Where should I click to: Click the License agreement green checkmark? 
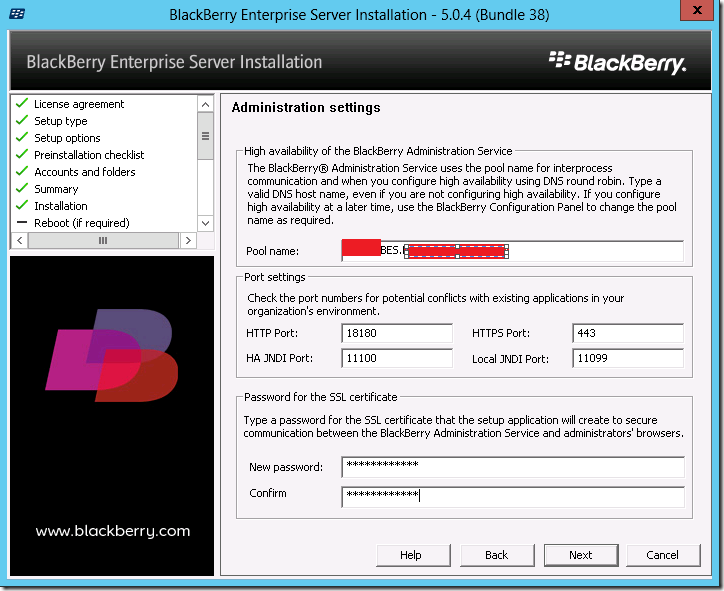click(x=22, y=103)
